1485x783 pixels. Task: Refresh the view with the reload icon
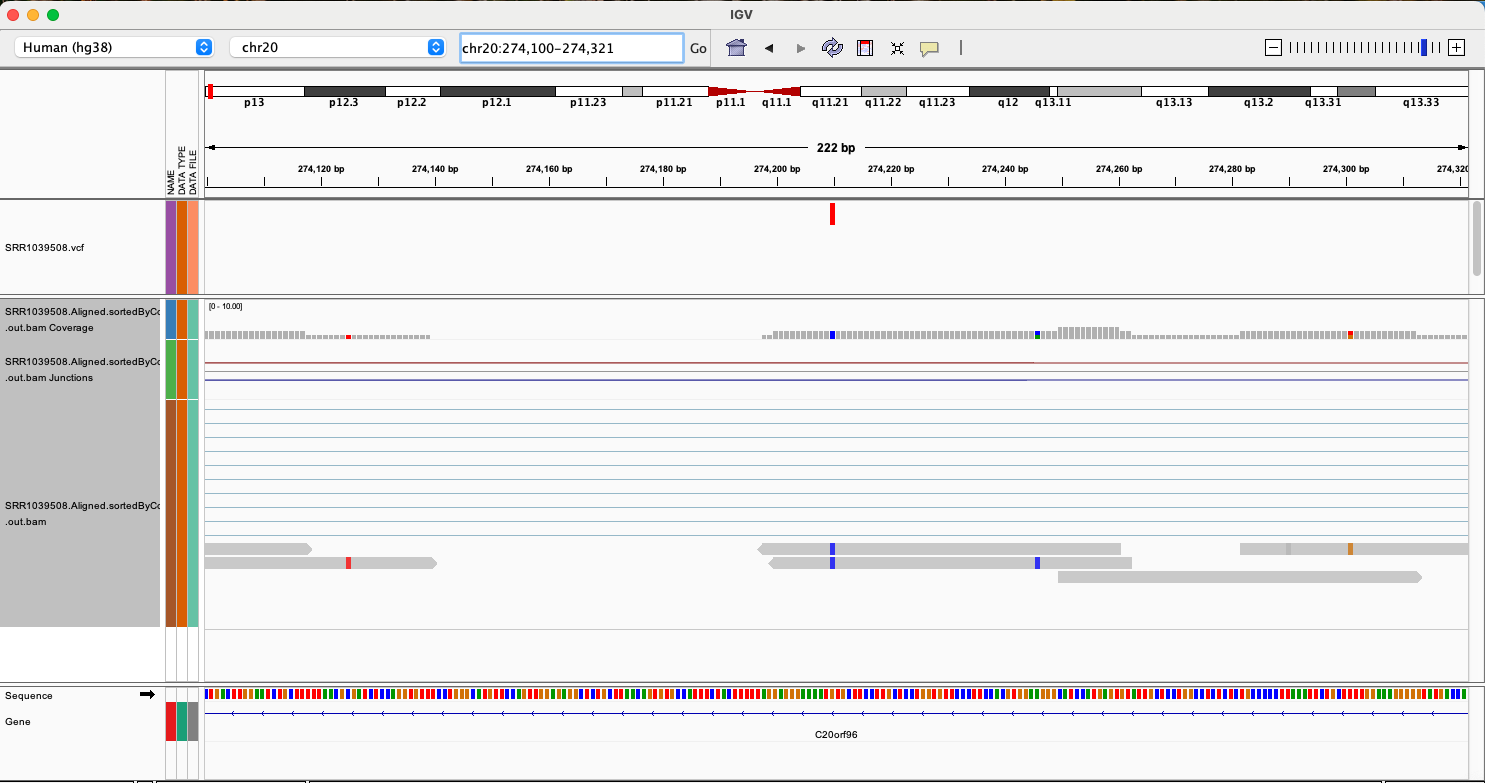point(832,48)
